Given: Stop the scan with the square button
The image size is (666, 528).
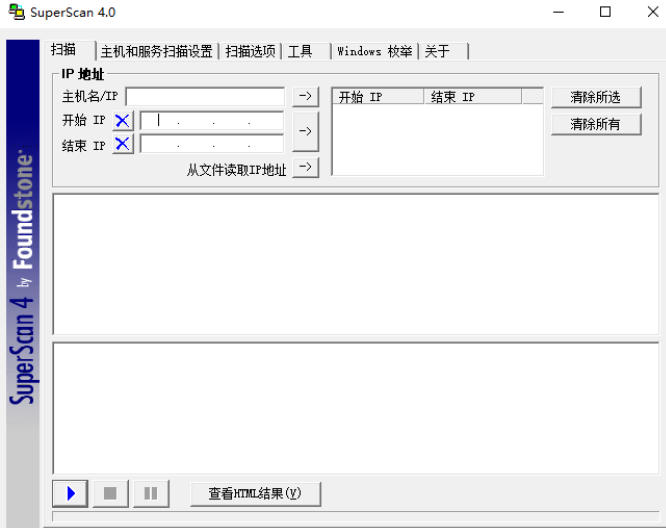Looking at the screenshot, I should coord(110,493).
